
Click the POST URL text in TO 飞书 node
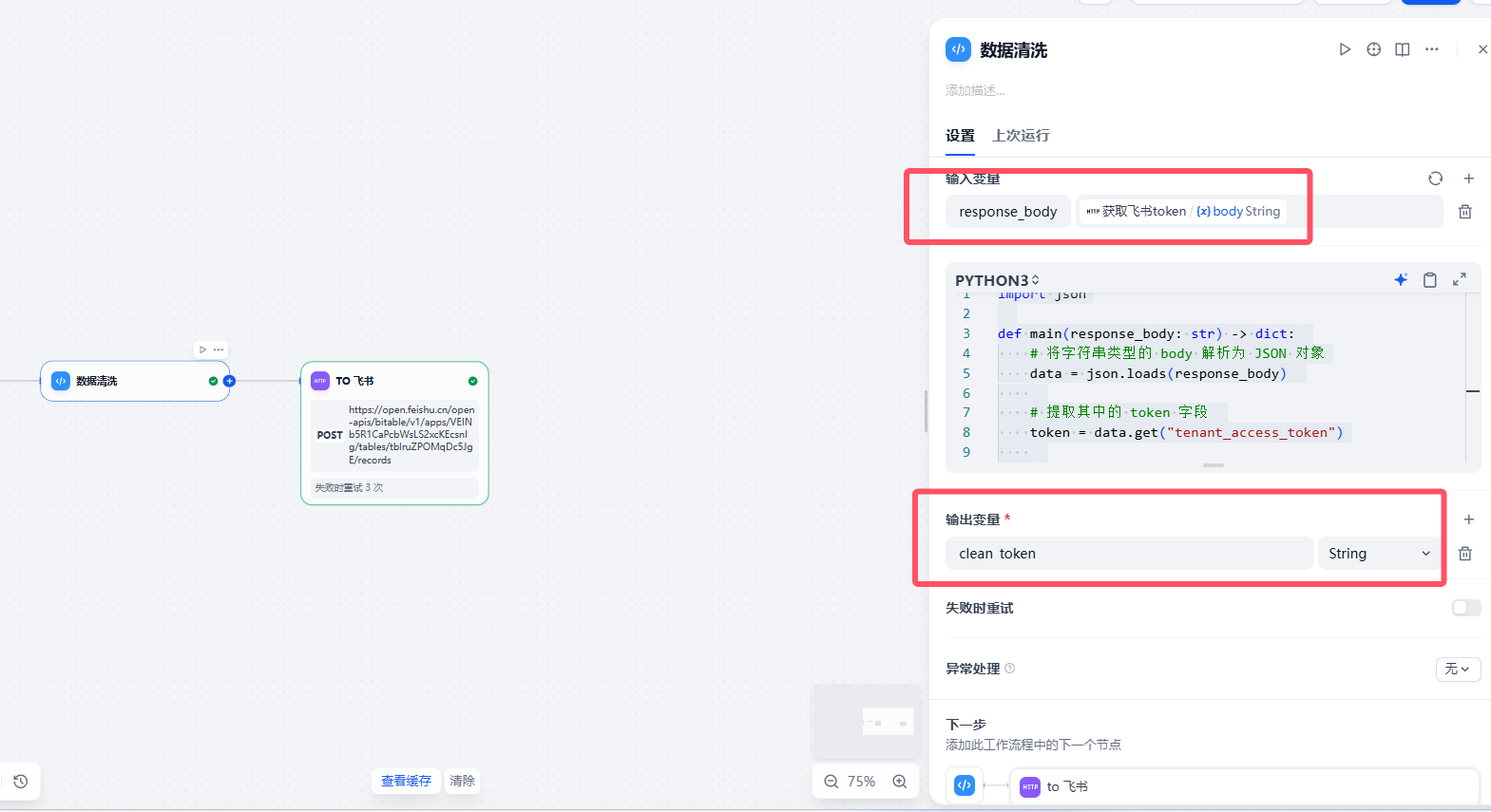411,435
